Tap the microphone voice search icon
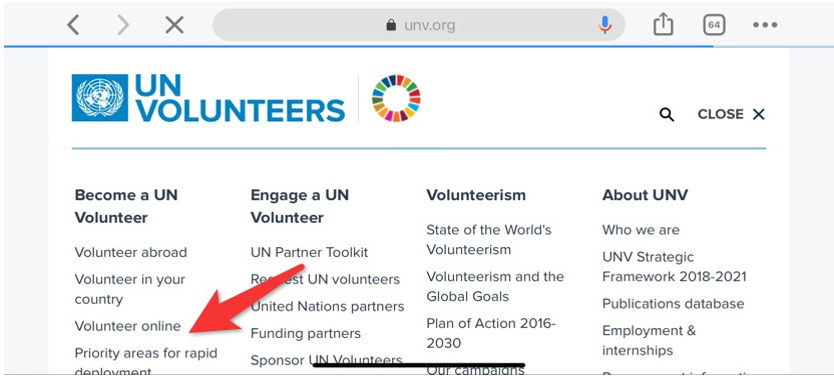The image size is (834, 380). [x=605, y=24]
